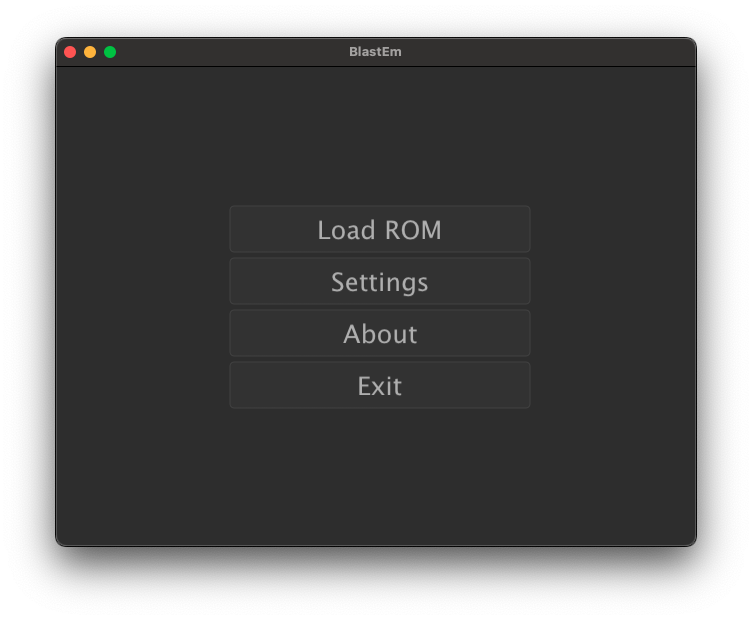The image size is (752, 620).
Task: Select About from the main menu
Action: tap(379, 333)
